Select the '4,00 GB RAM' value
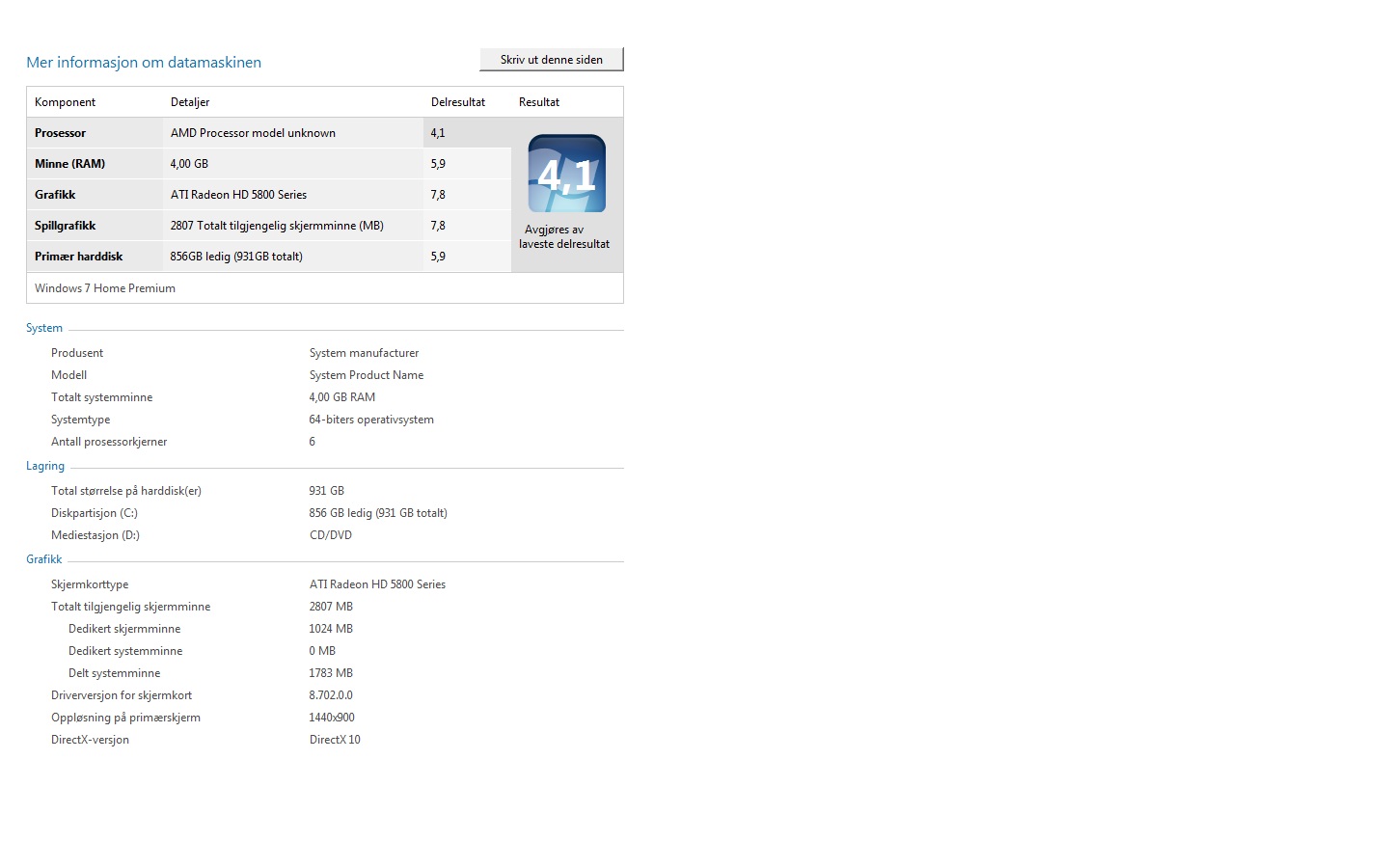The width and height of the screenshot is (1389, 868). (x=342, y=397)
